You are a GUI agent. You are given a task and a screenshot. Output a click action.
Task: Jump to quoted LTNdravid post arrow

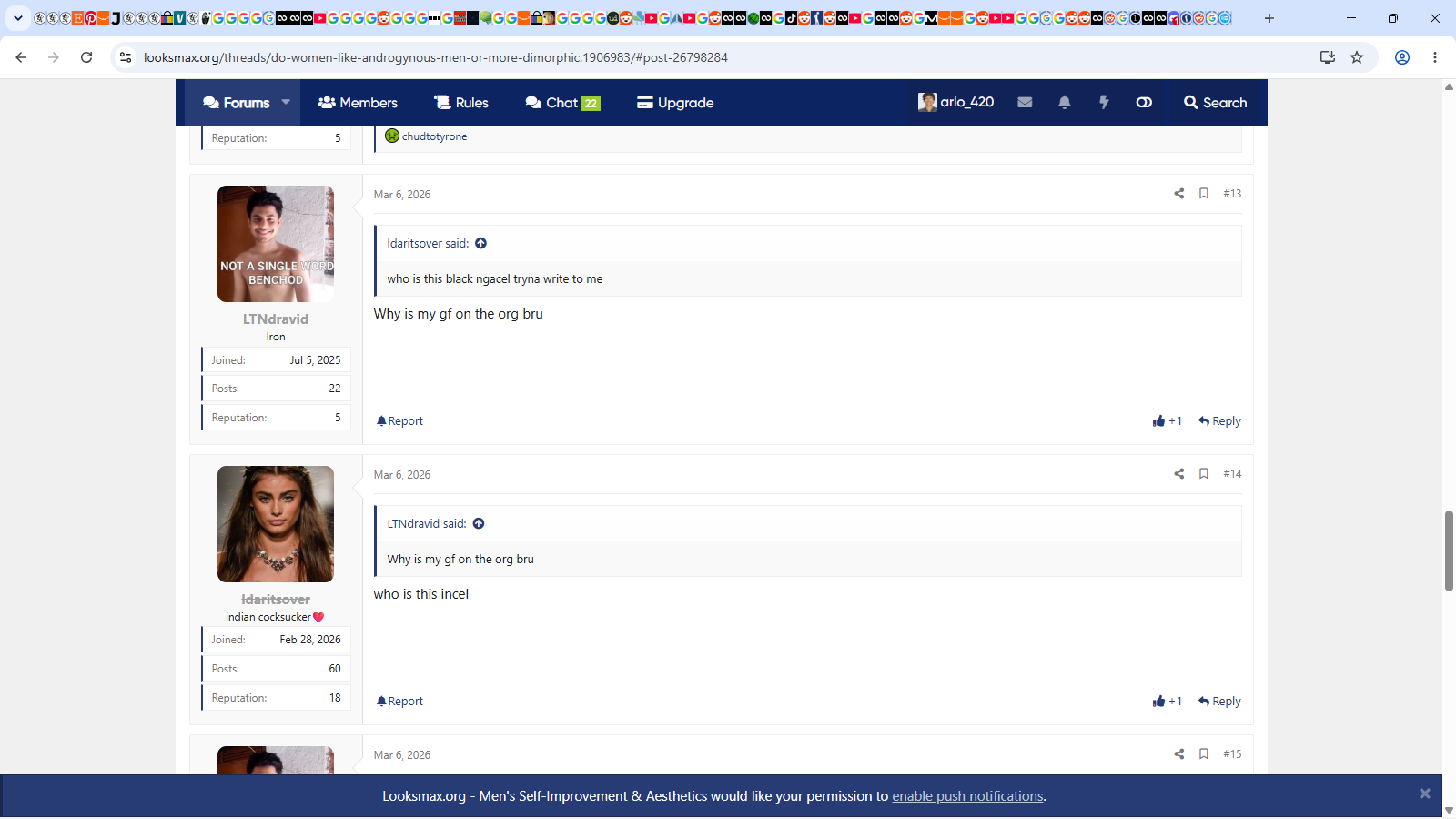click(x=479, y=524)
